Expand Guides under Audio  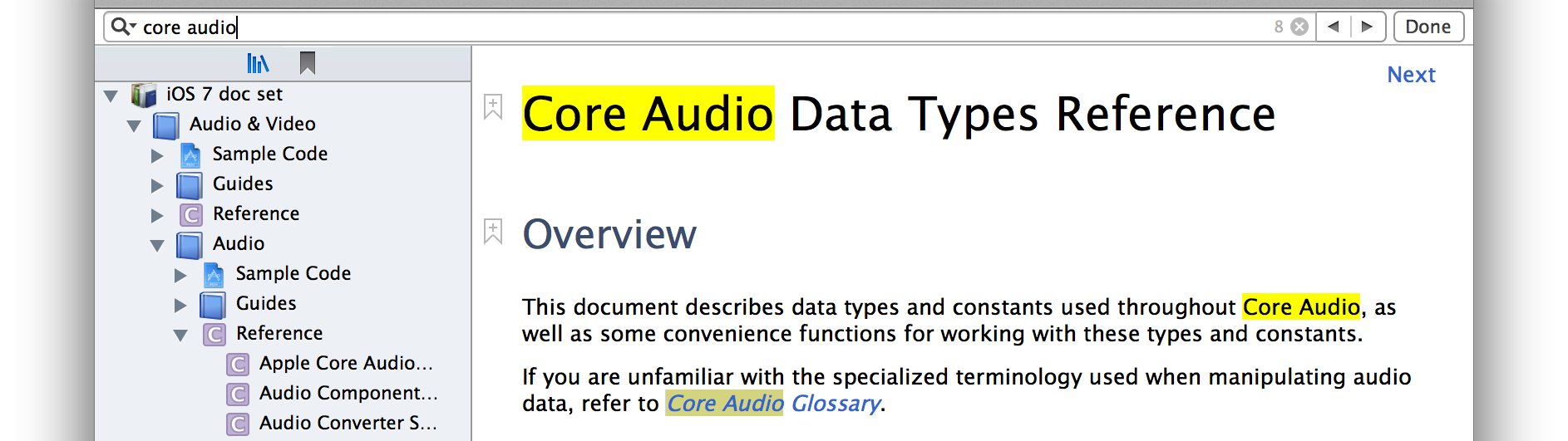(x=180, y=305)
